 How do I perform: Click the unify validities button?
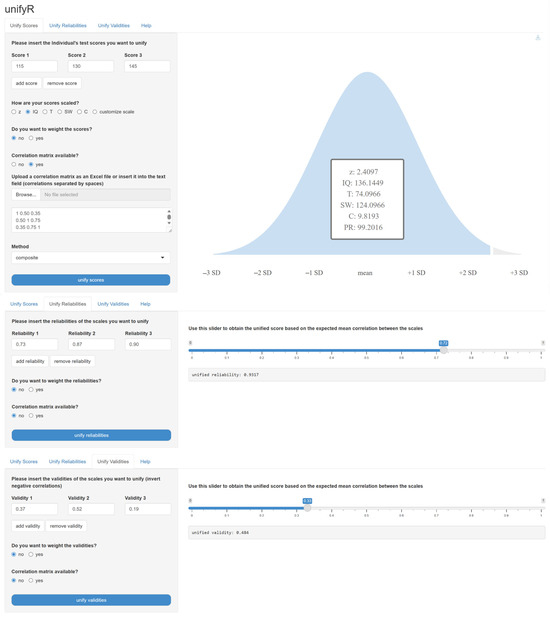[x=91, y=600]
